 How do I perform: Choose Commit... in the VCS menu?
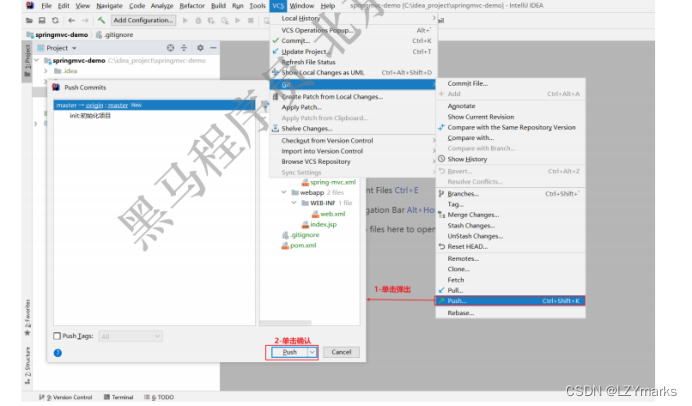coord(353,41)
